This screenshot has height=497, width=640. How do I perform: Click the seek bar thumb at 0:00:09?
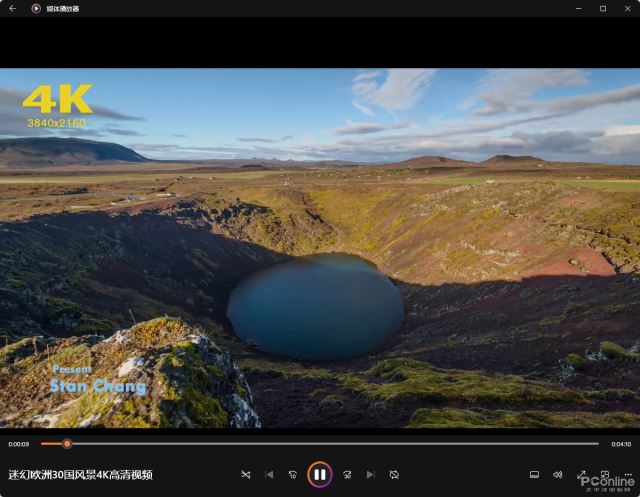(x=67, y=444)
